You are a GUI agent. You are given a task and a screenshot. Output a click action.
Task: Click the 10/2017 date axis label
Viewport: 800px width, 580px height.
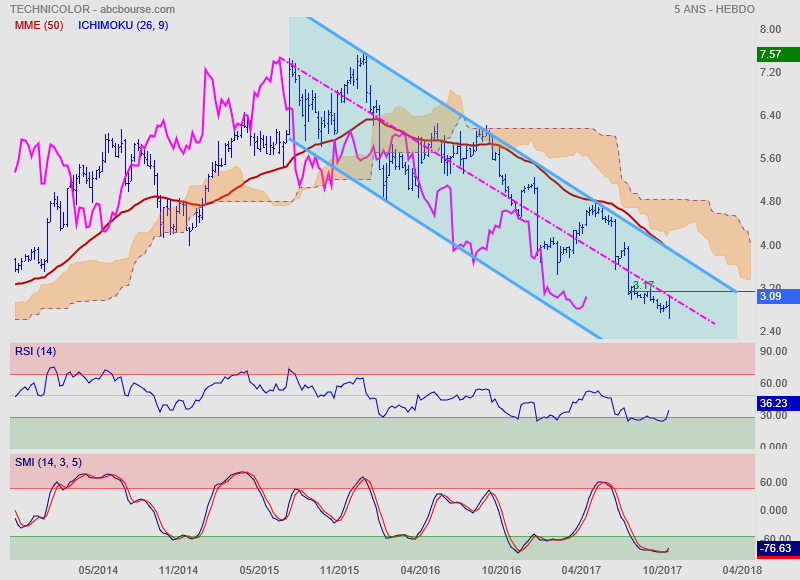click(x=662, y=570)
